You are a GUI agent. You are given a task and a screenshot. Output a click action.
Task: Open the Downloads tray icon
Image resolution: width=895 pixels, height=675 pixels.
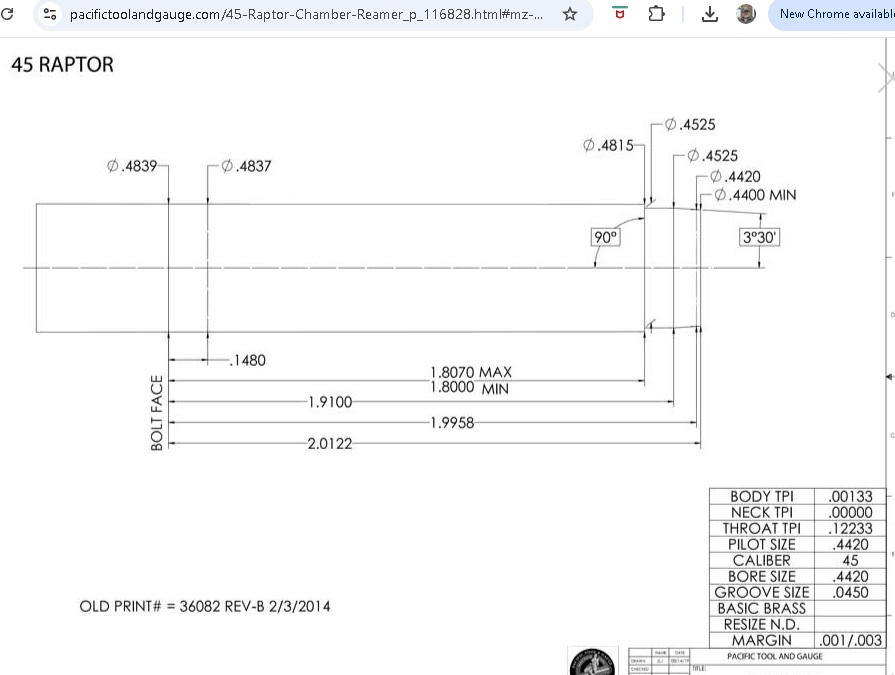pyautogui.click(x=710, y=15)
